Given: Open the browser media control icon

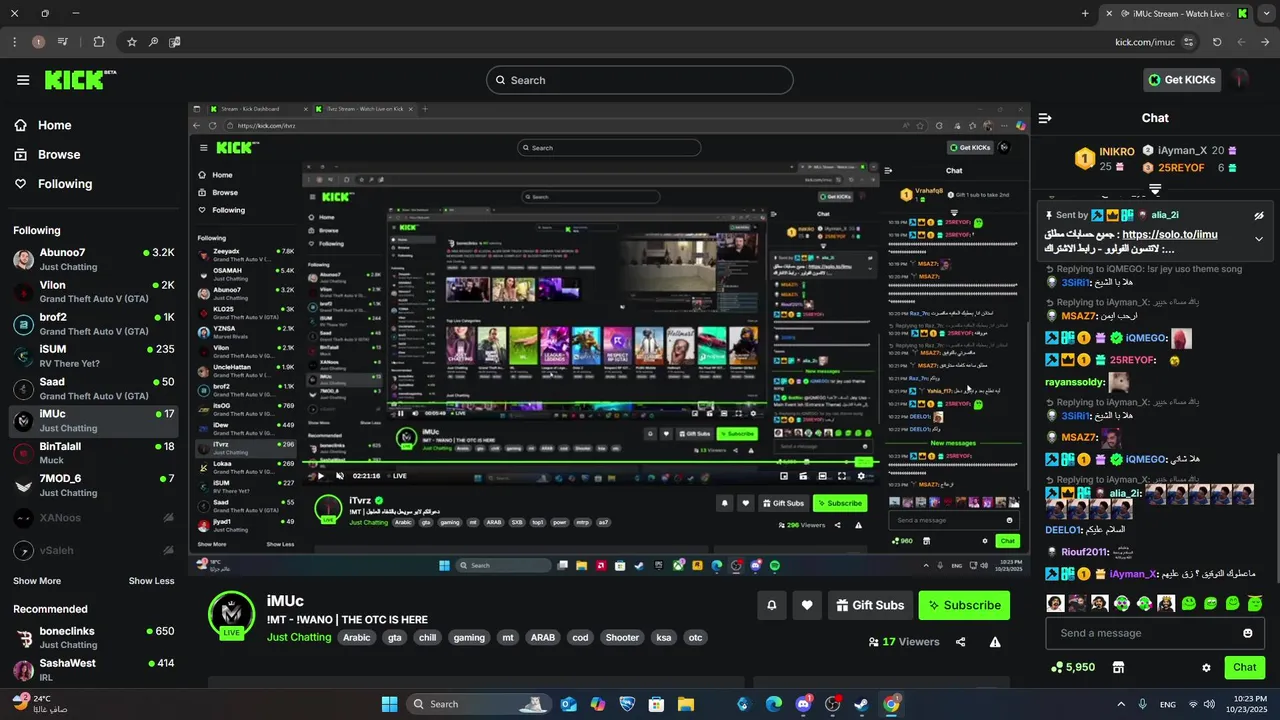Looking at the screenshot, I should pyautogui.click(x=63, y=42).
